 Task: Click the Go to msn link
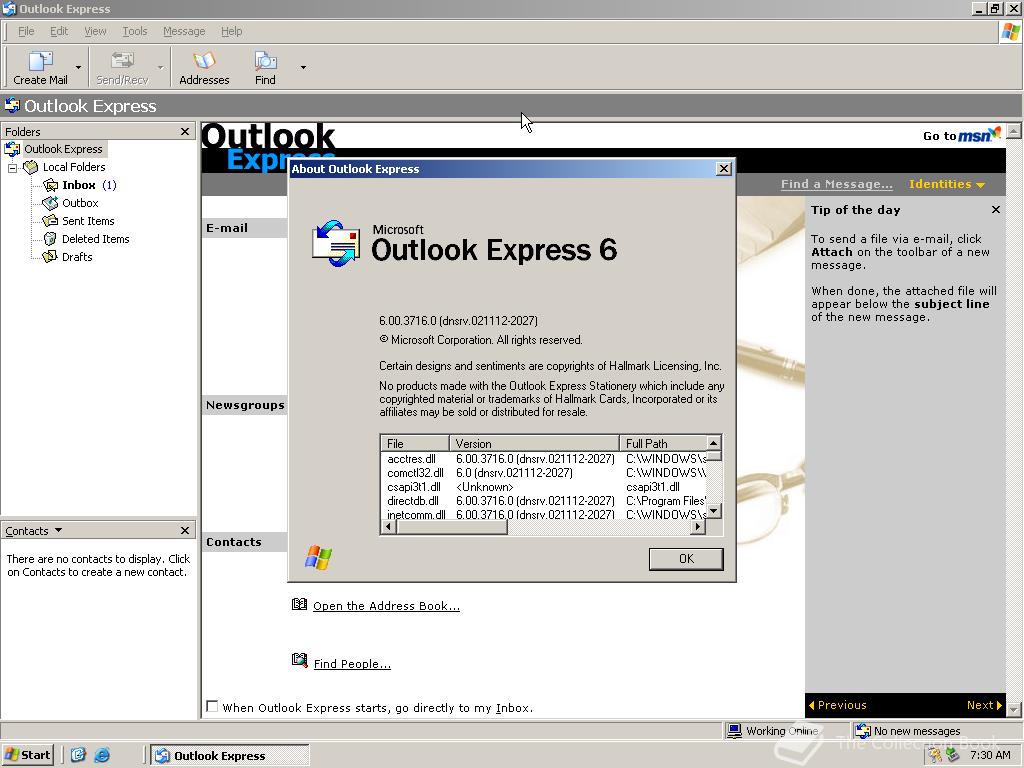tap(961, 135)
